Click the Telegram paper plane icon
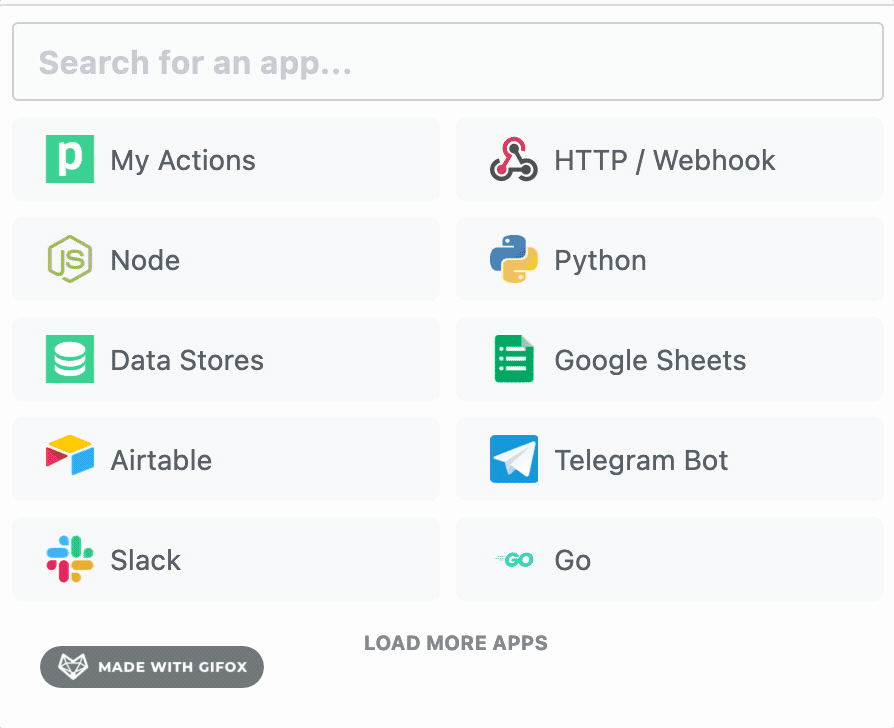This screenshot has height=728, width=894. (x=513, y=459)
